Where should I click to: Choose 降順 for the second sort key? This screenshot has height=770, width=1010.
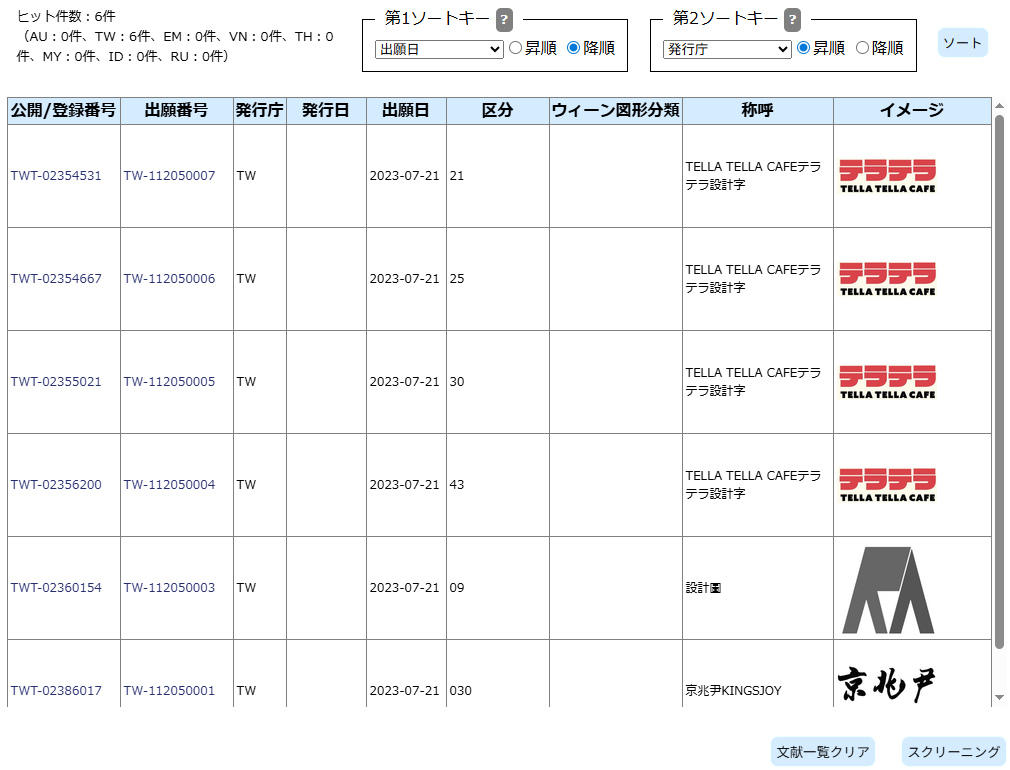(863, 48)
